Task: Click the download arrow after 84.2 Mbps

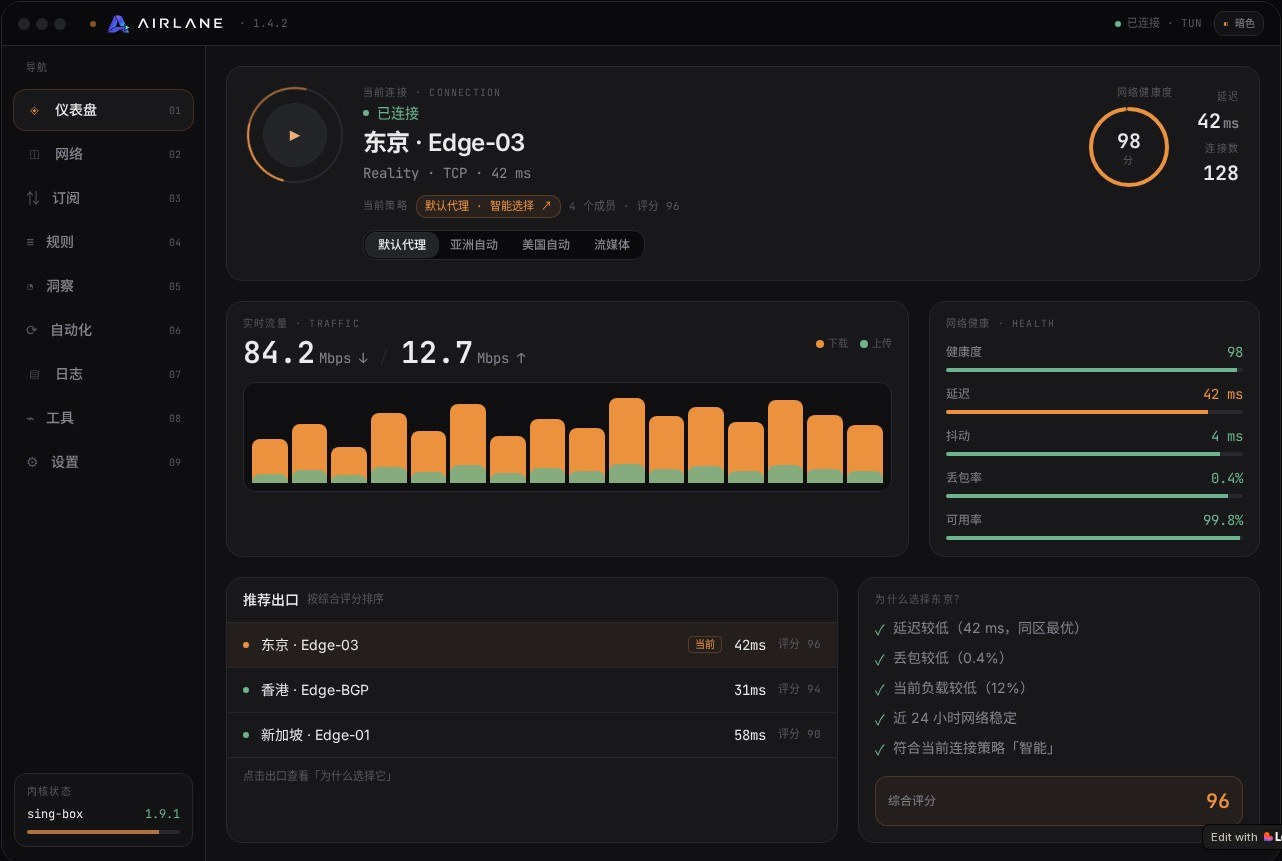Action: click(x=362, y=357)
